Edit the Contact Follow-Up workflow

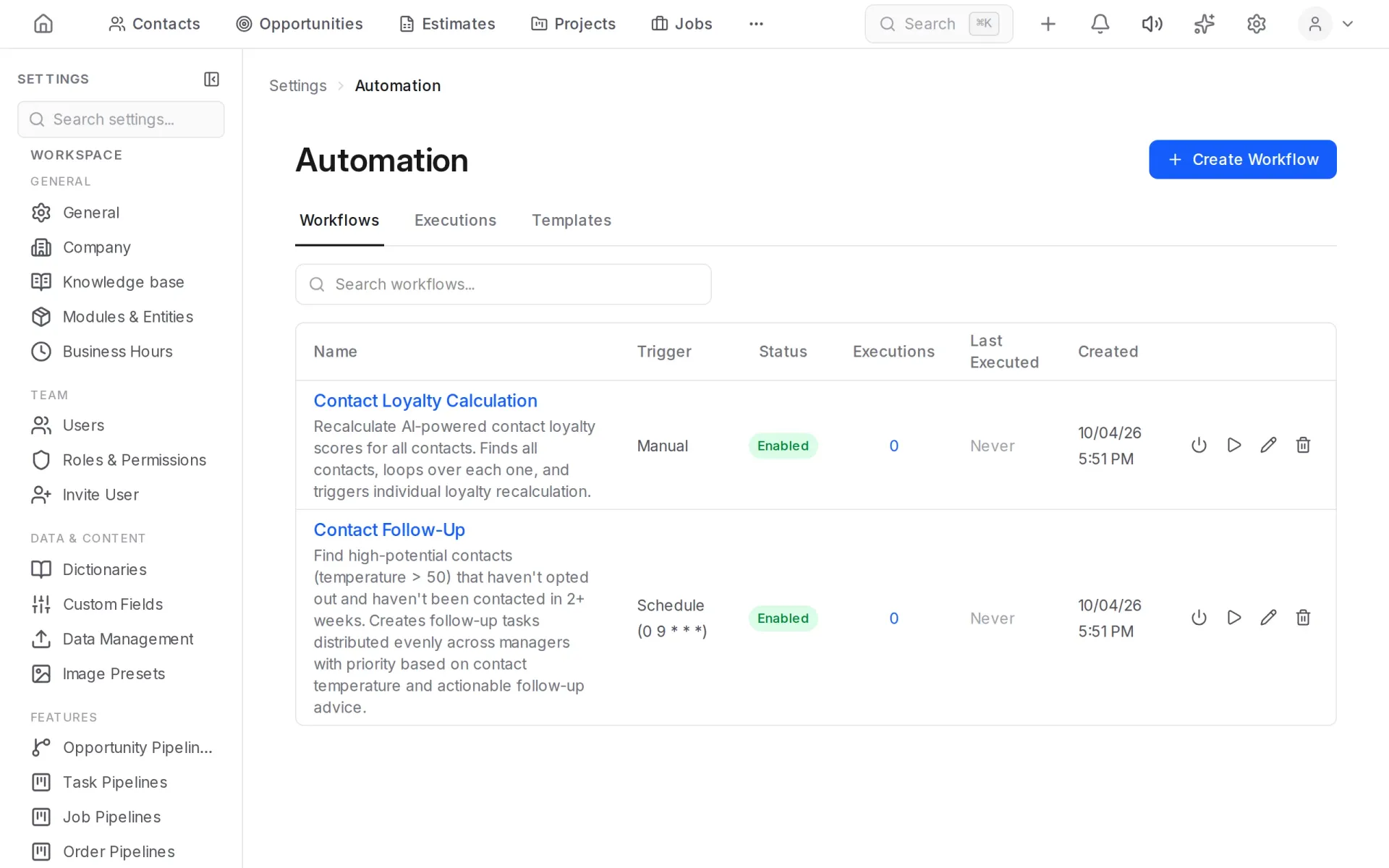pyautogui.click(x=1268, y=618)
